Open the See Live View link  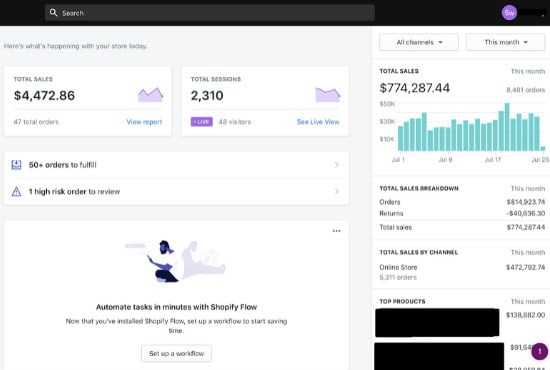pos(318,122)
